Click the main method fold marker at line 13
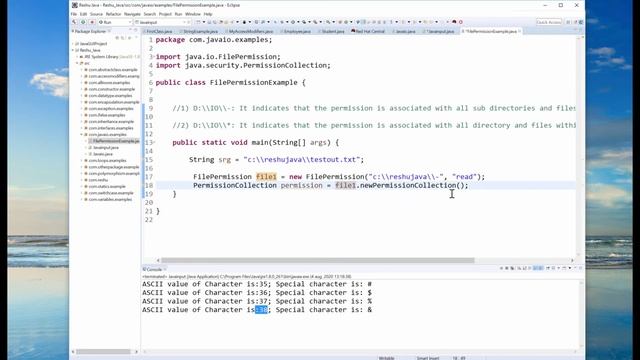This screenshot has width=640, height=360. 153,142
